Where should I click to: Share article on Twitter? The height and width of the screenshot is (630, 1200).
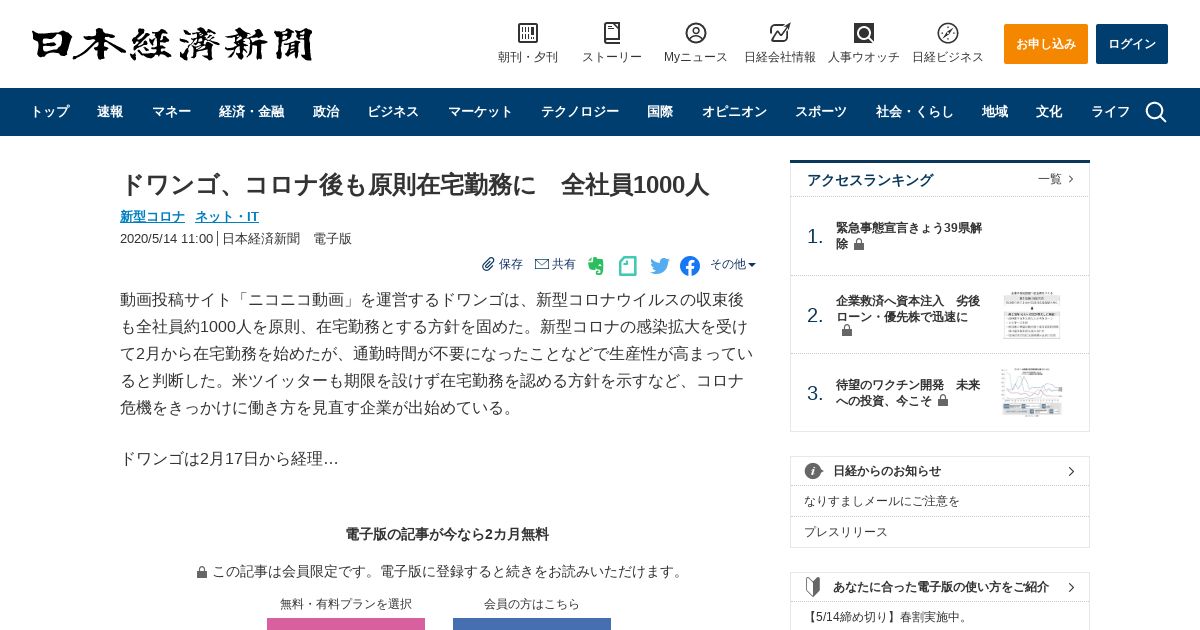[x=660, y=266]
